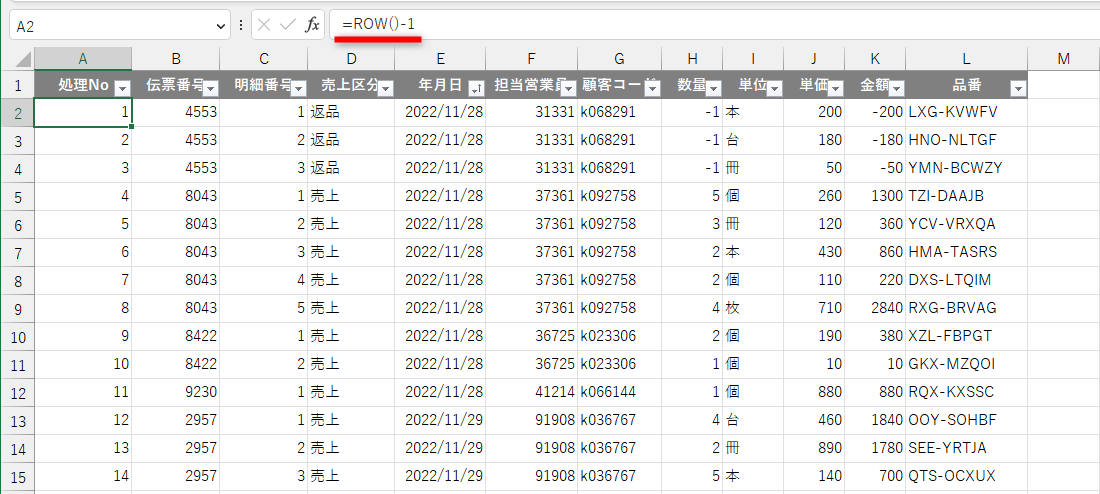Select row 1 header
1100x494 pixels.
click(x=18, y=86)
